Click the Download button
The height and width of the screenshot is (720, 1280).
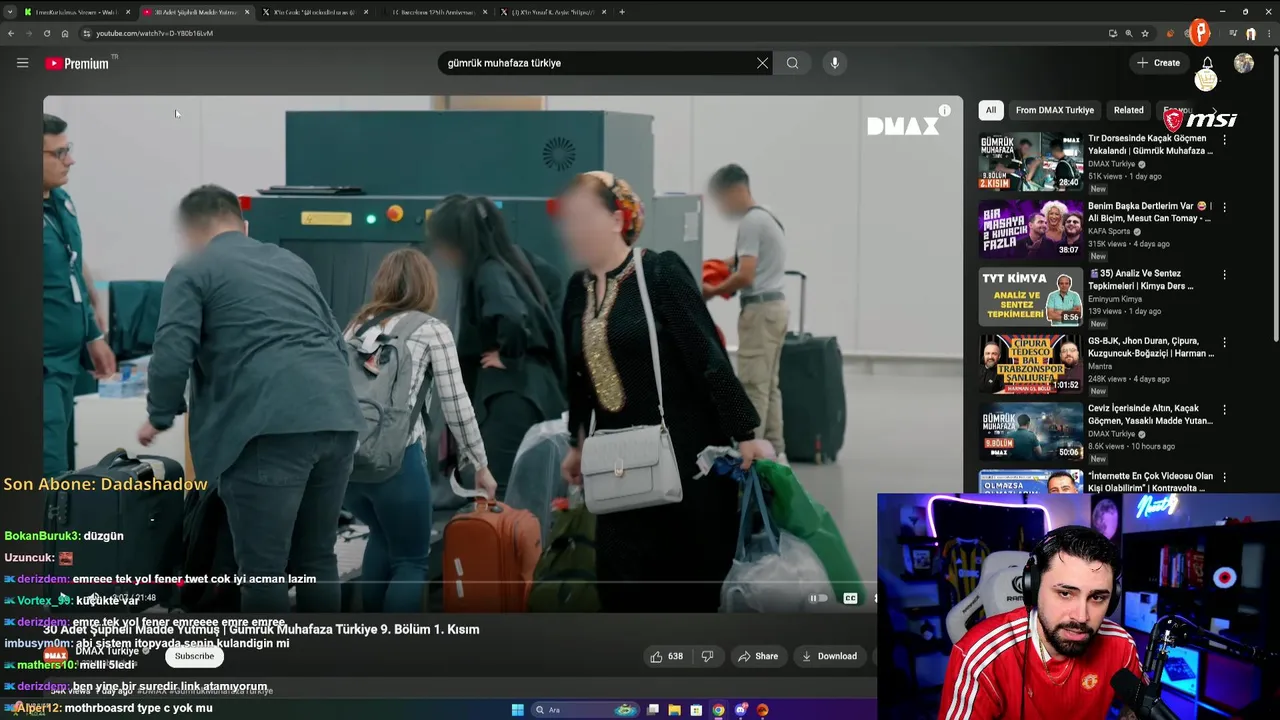829,656
